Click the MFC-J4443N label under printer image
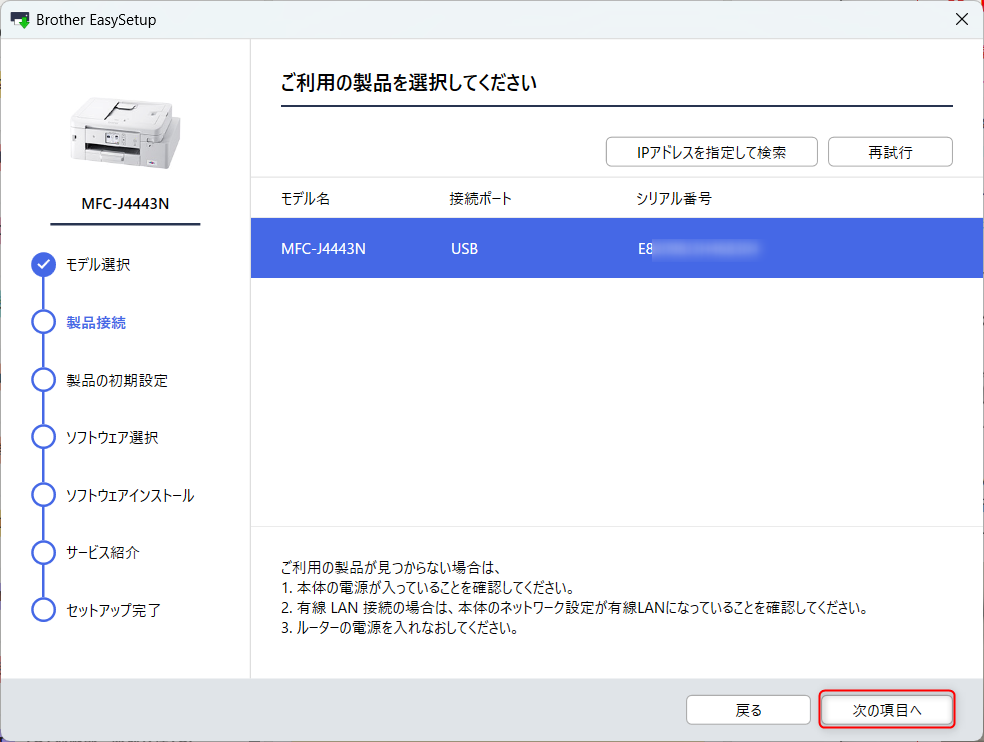This screenshot has height=742, width=984. tap(125, 203)
